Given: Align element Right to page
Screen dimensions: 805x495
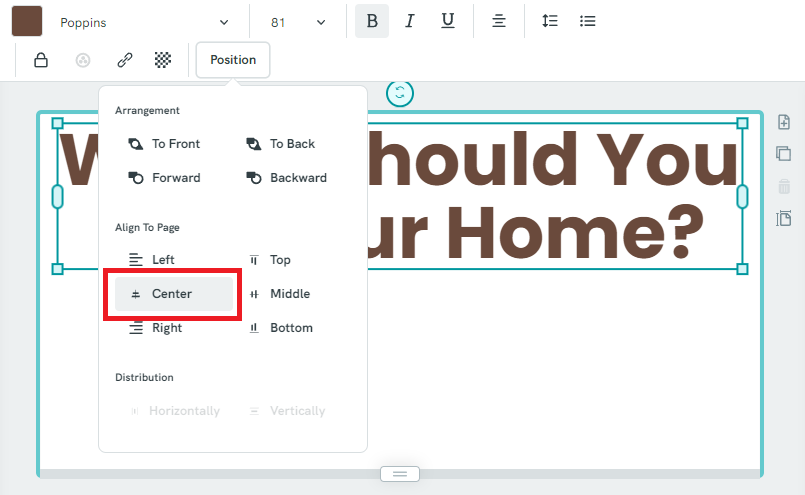Looking at the screenshot, I should 156,328.
